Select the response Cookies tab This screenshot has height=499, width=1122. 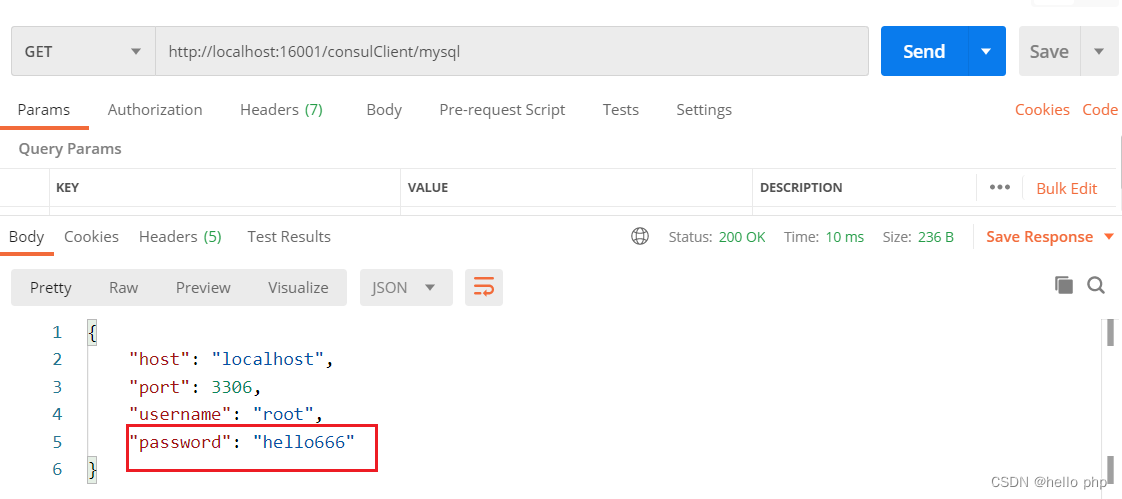(92, 237)
